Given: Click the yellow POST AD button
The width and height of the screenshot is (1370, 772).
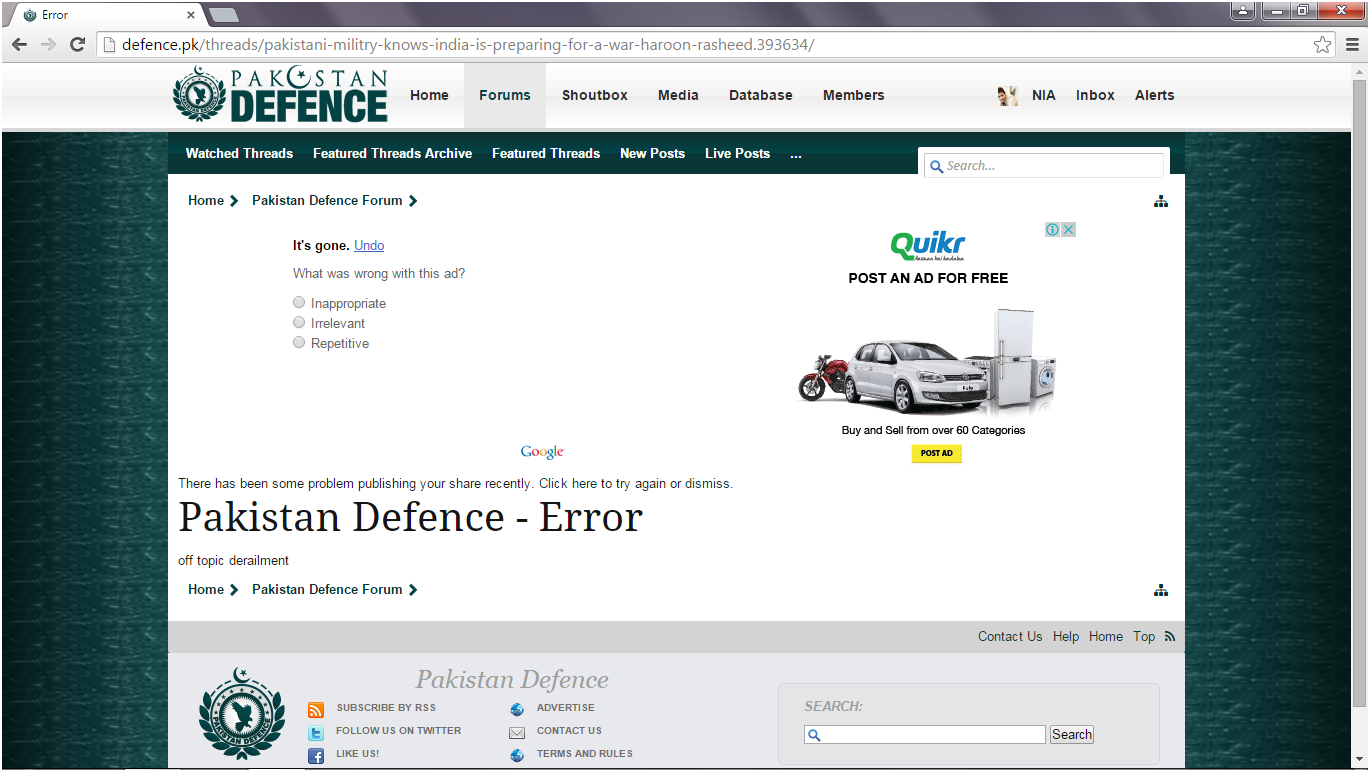Looking at the screenshot, I should tap(937, 453).
